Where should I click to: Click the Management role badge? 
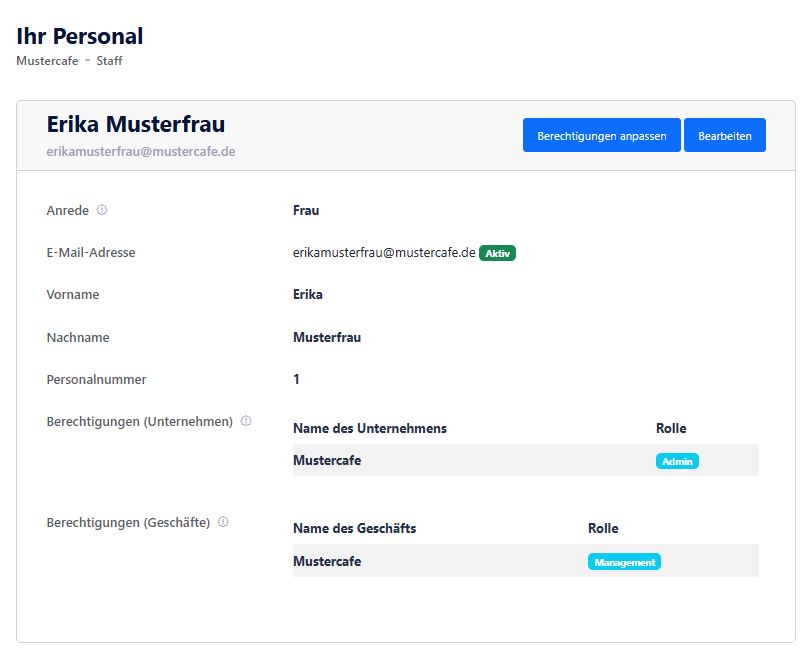click(624, 562)
